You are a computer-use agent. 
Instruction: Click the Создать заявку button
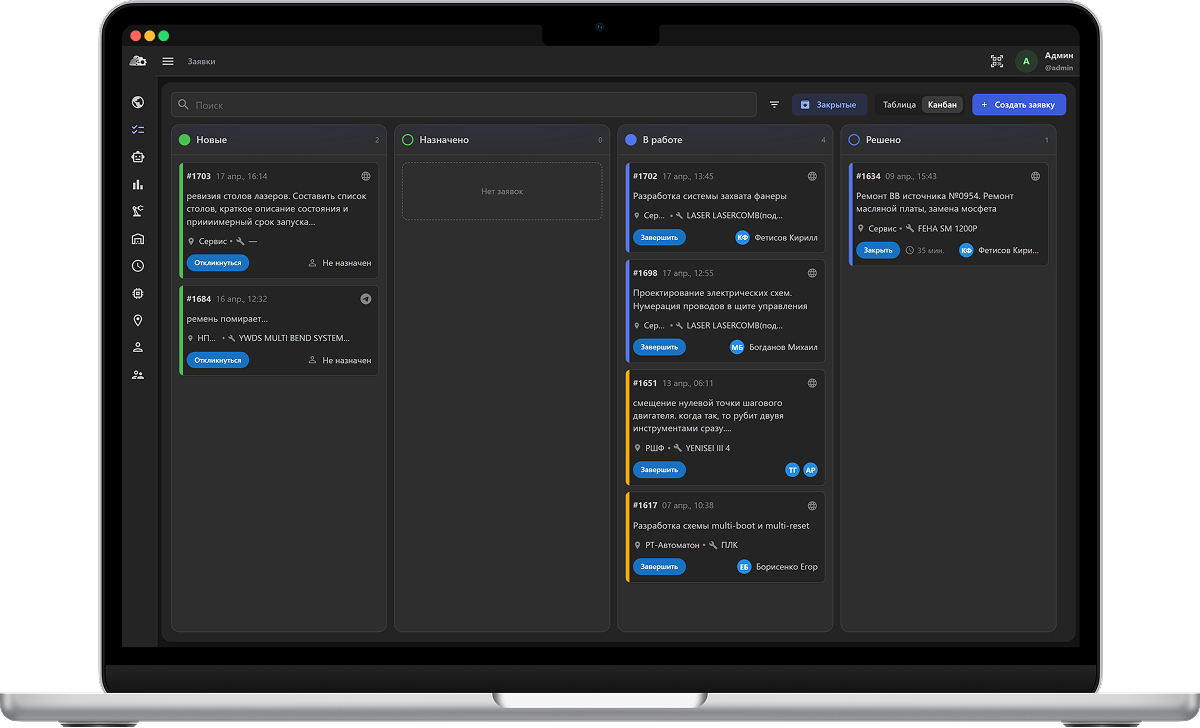(1019, 105)
